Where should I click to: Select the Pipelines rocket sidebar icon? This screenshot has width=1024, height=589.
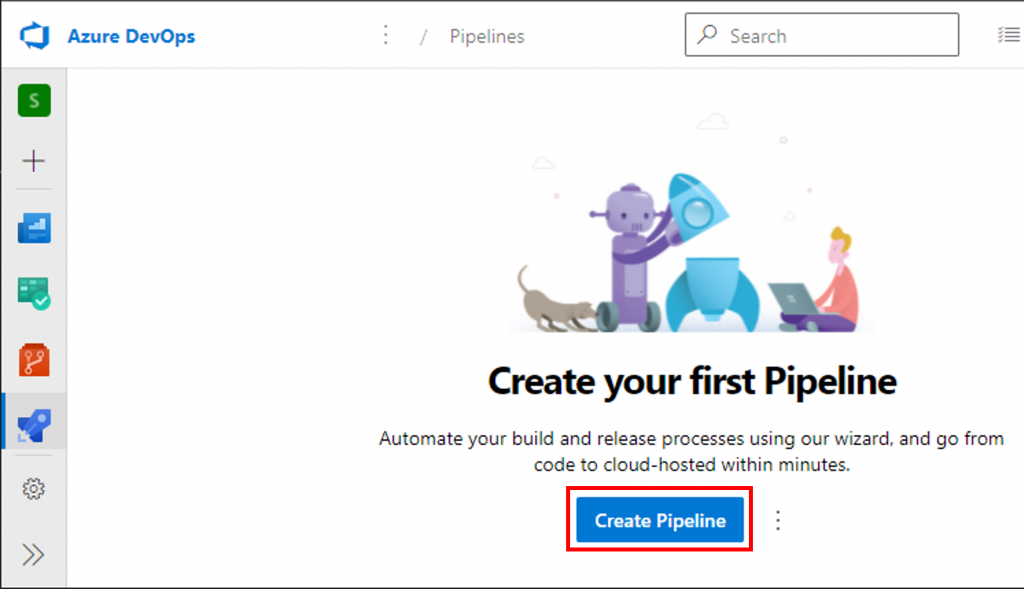(x=34, y=426)
